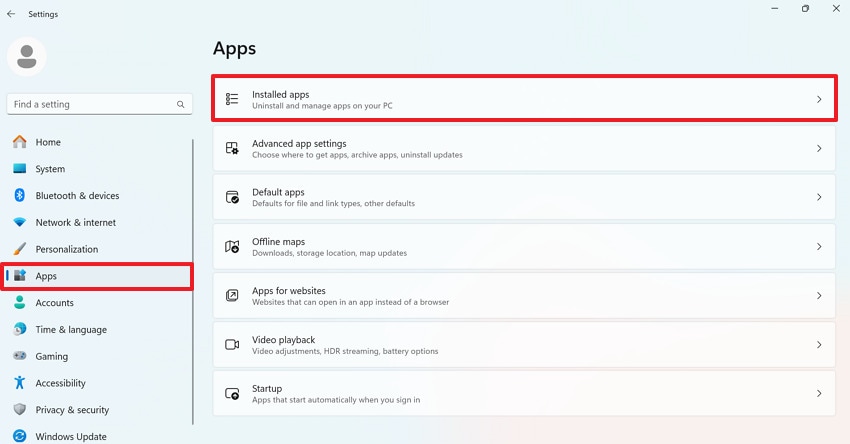The width and height of the screenshot is (850, 444).
Task: Click the Personalization paintbrush icon
Action: tap(20, 249)
